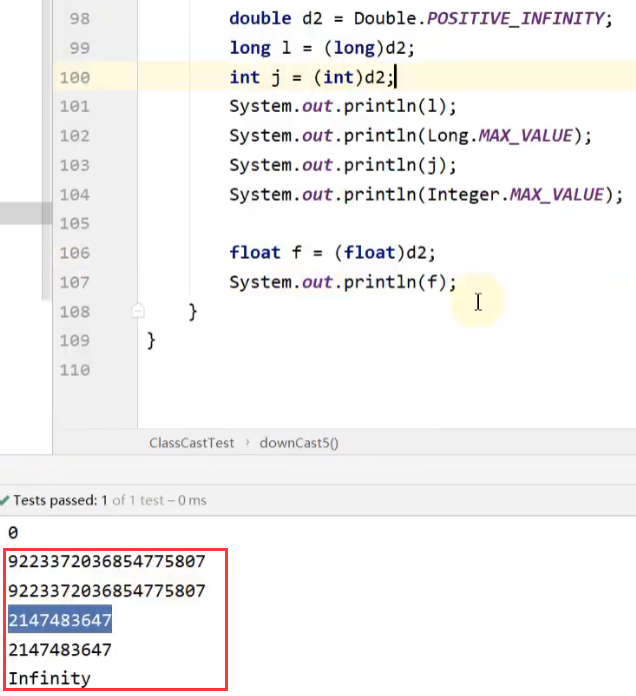Click the closing brace on line 109
This screenshot has height=696, width=636.
(151, 341)
